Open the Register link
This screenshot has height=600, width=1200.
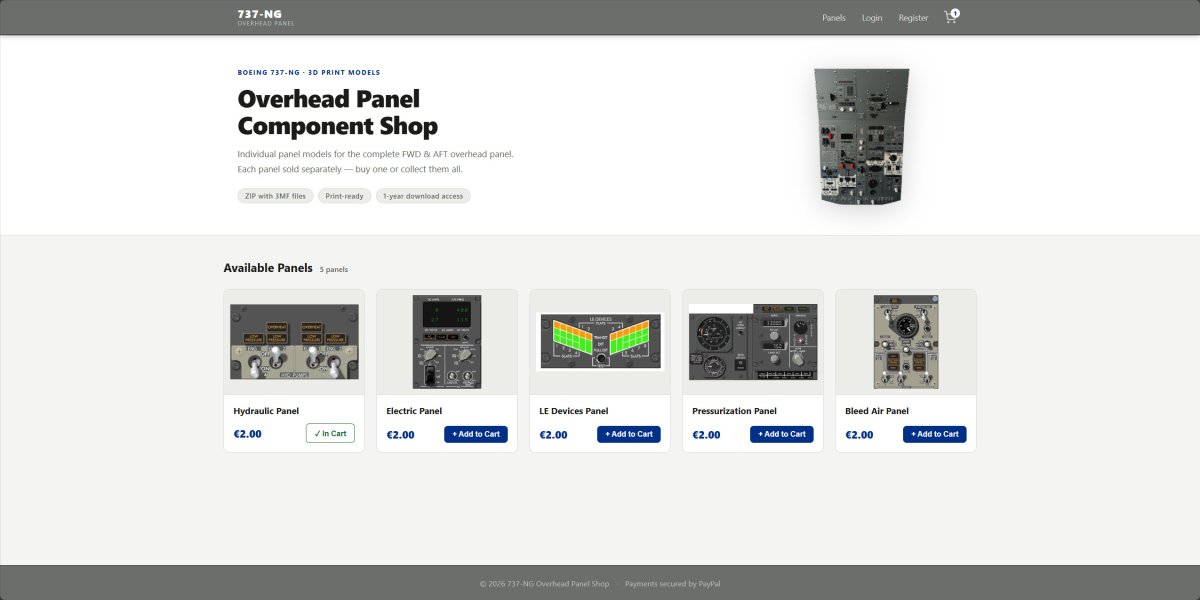click(x=913, y=18)
